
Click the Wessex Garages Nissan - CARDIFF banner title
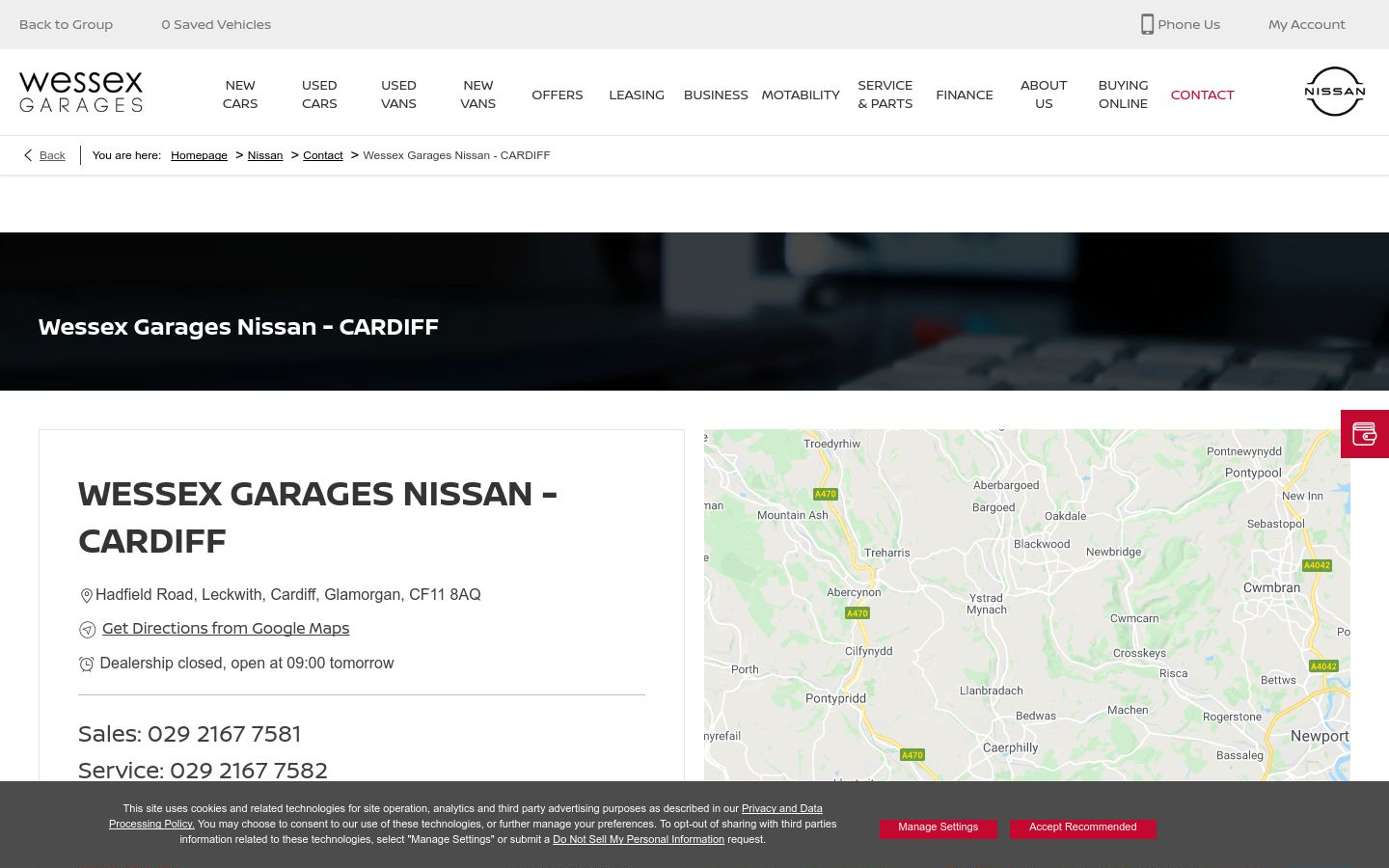coord(238,326)
